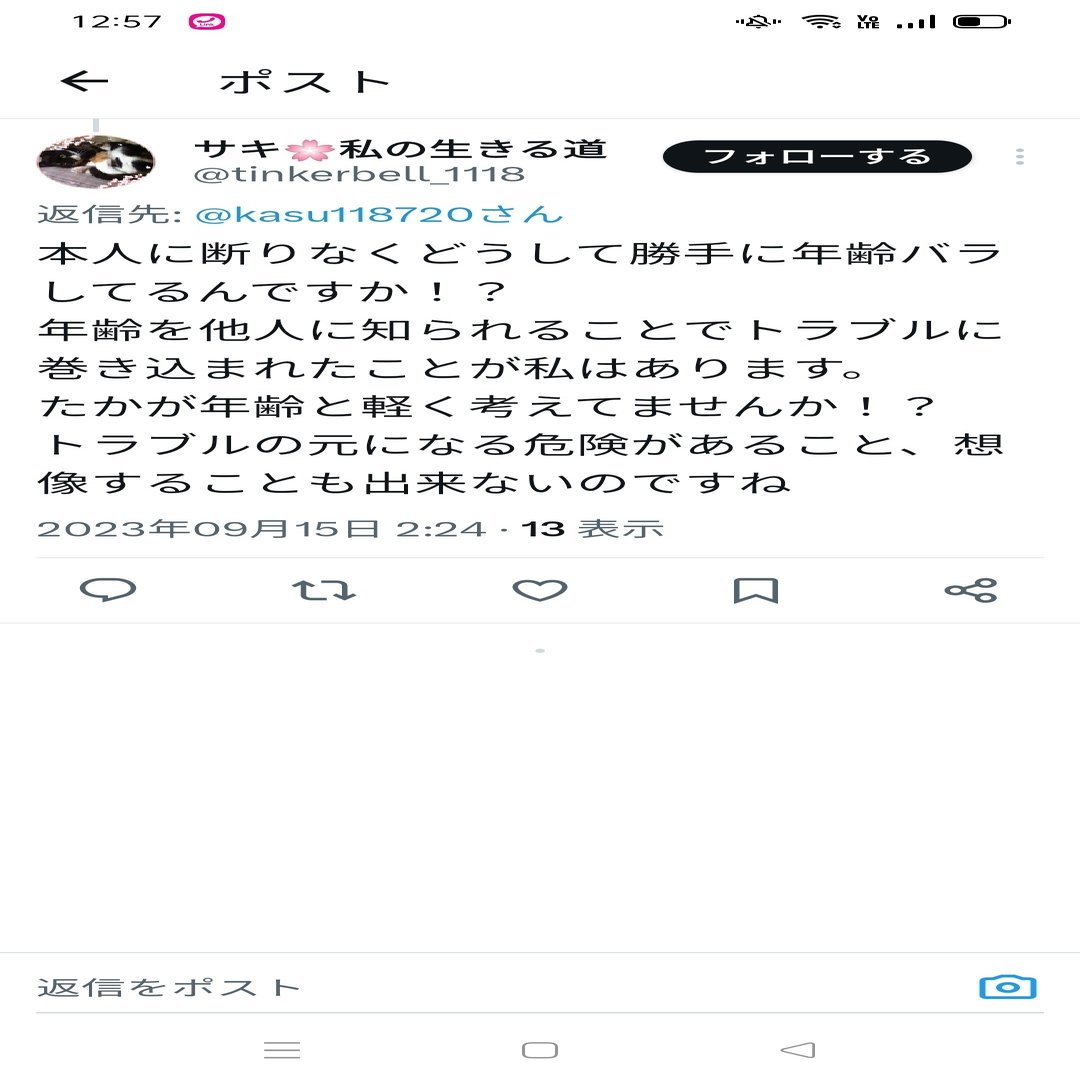This screenshot has width=1080, height=1080.
Task: Like the post with heart icon
Action: (540, 590)
